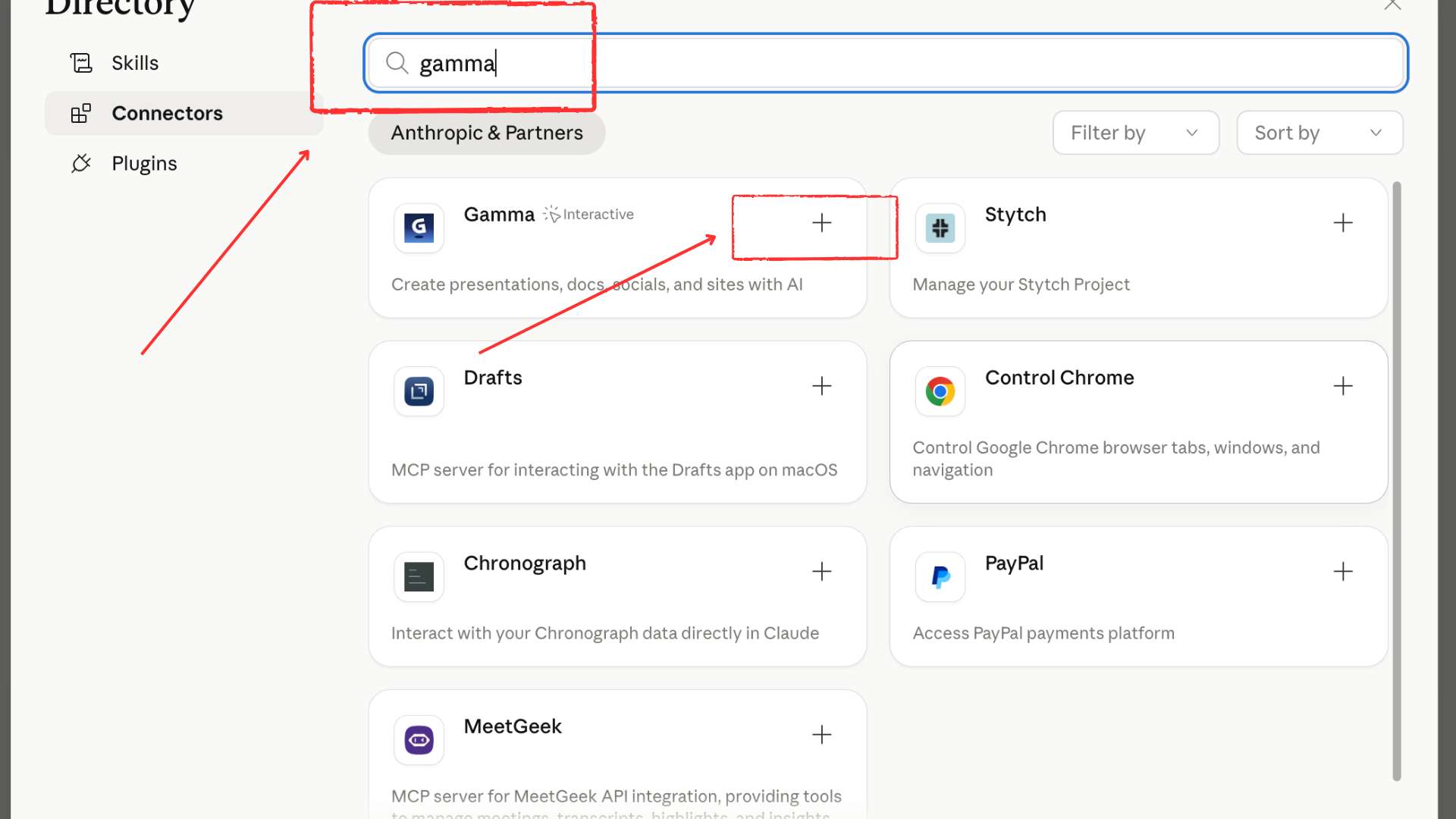The height and width of the screenshot is (819, 1456).
Task: Add the Gamma connector with plus
Action: [821, 223]
